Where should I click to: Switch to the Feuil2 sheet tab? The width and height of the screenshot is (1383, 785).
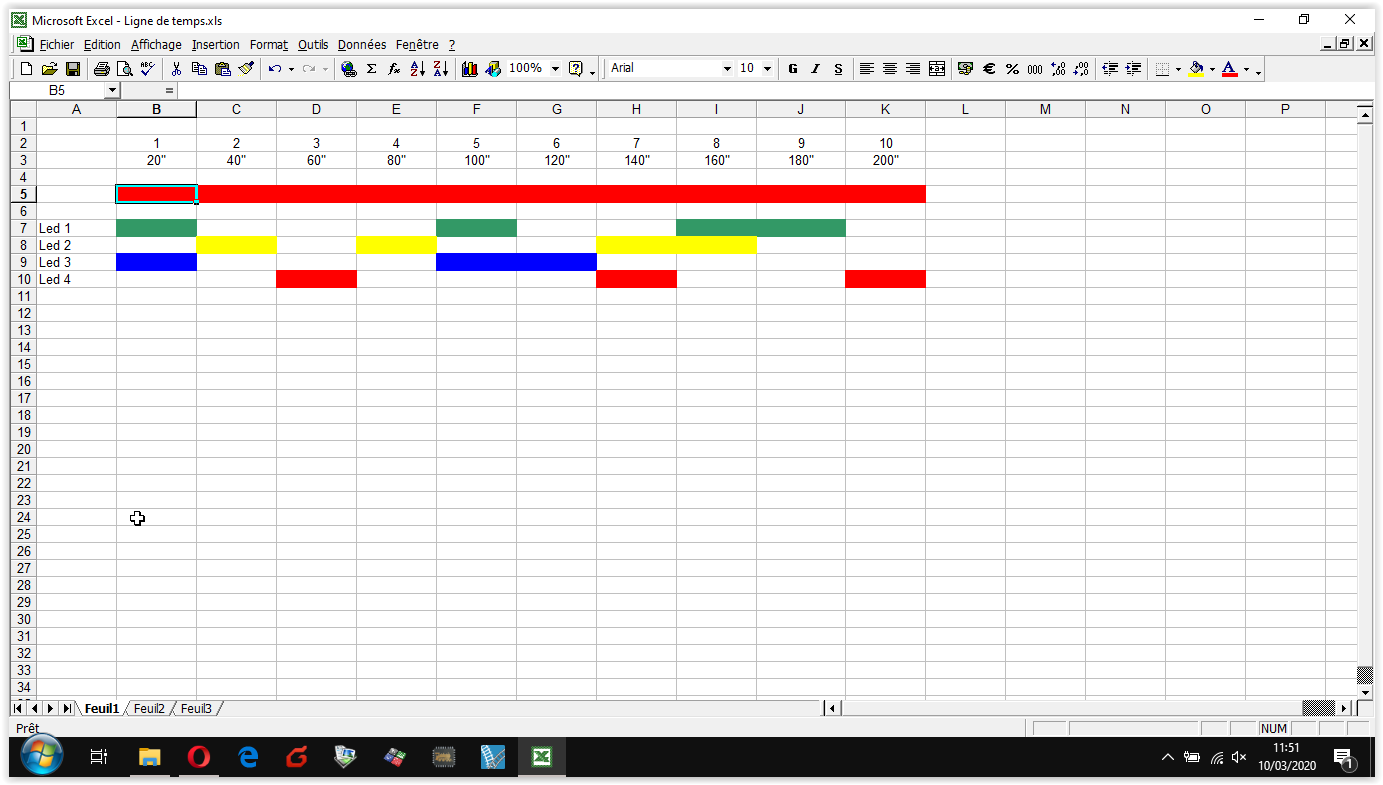(149, 708)
